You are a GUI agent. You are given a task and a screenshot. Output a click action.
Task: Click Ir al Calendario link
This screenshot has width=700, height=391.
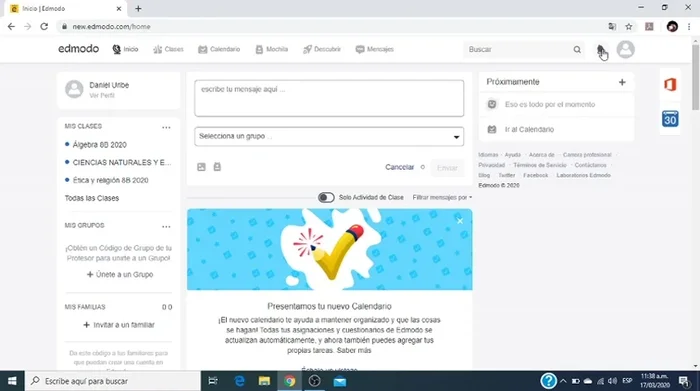click(x=529, y=129)
